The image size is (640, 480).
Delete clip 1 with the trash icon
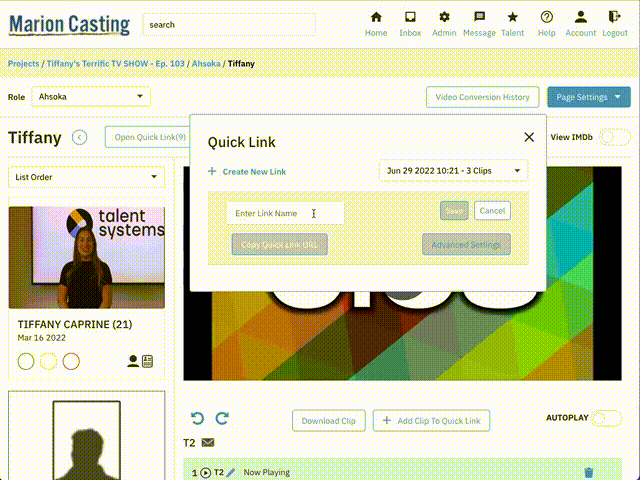[x=589, y=473]
